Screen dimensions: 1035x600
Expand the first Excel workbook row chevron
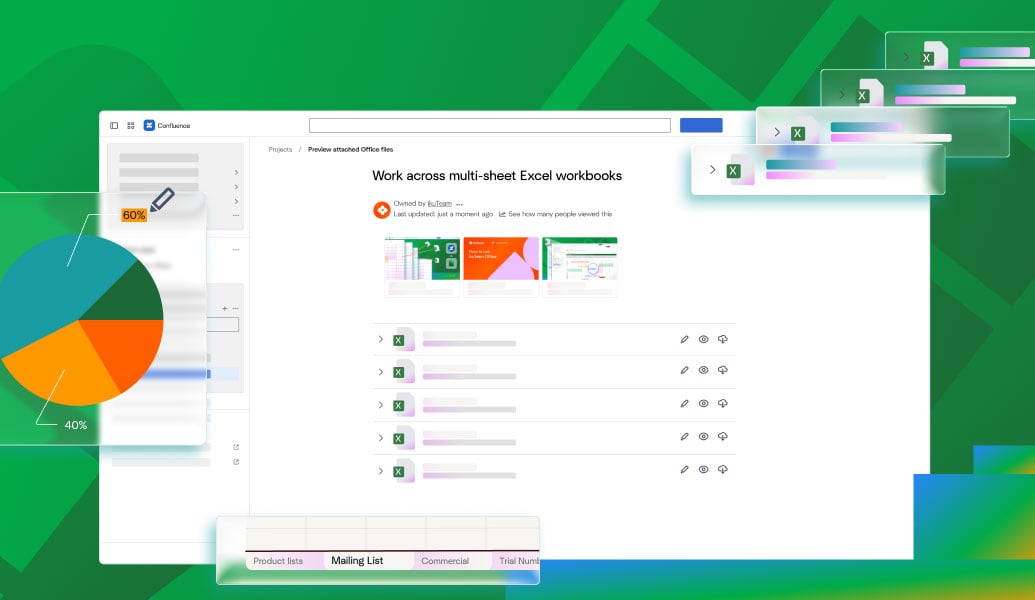point(380,339)
